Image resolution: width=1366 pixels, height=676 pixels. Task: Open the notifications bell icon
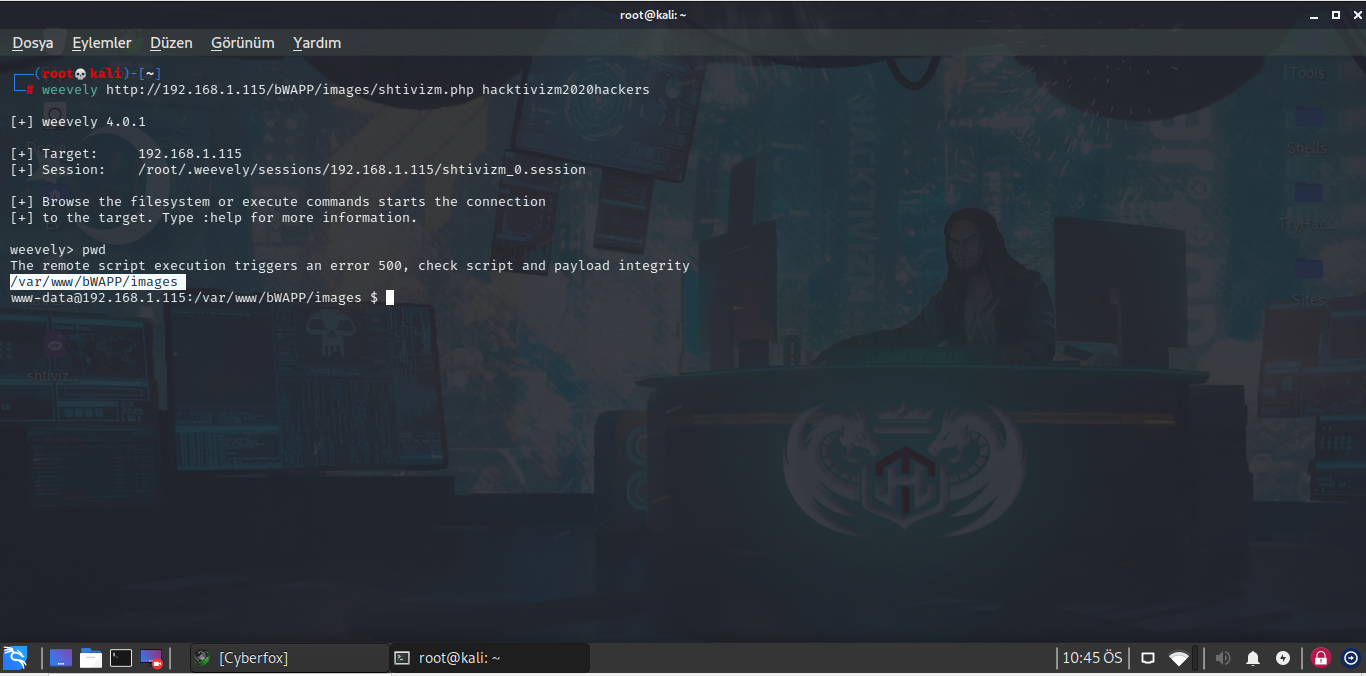click(1253, 658)
